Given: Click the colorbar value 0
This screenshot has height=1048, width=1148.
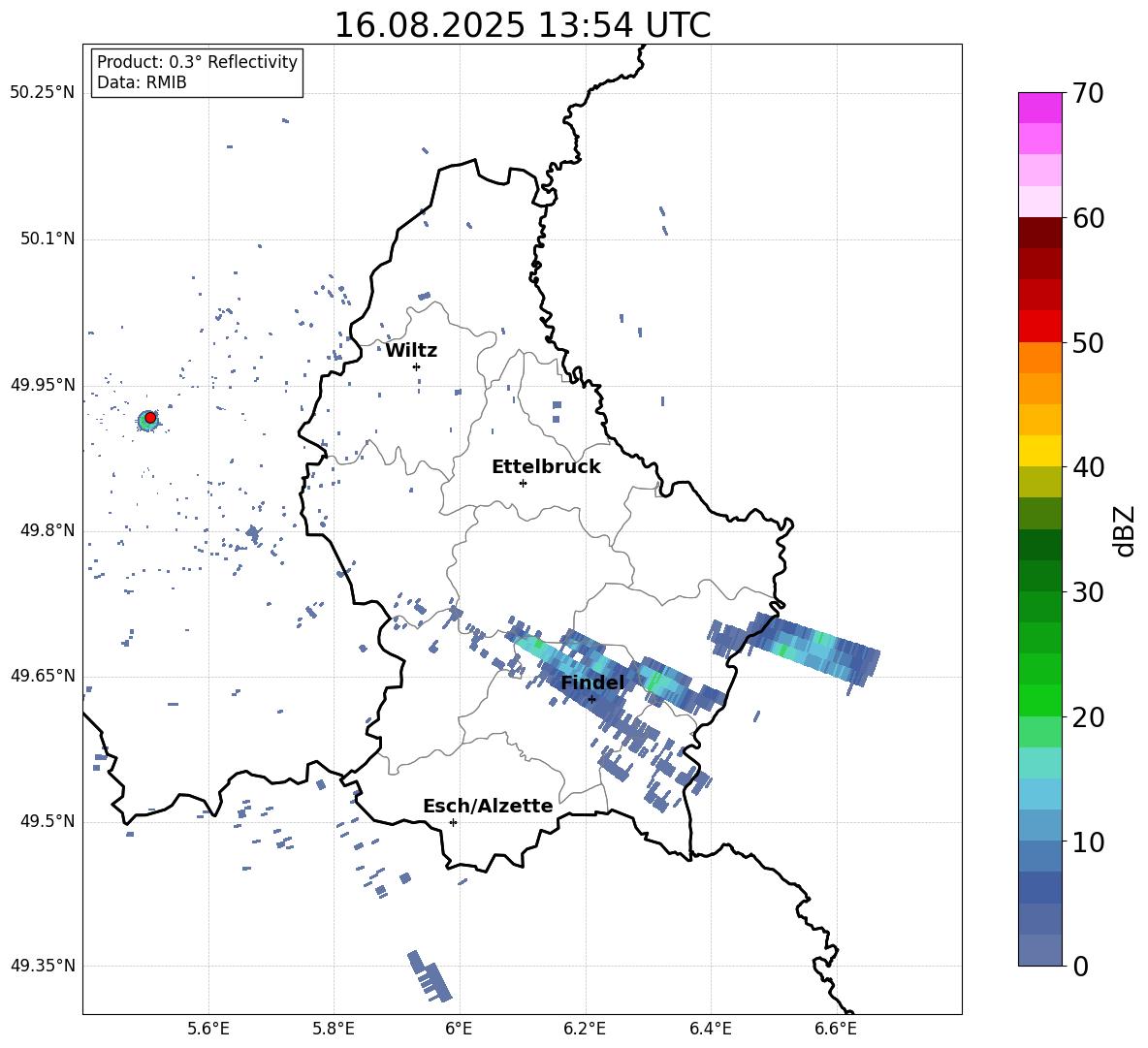Looking at the screenshot, I should pyautogui.click(x=1080, y=967).
